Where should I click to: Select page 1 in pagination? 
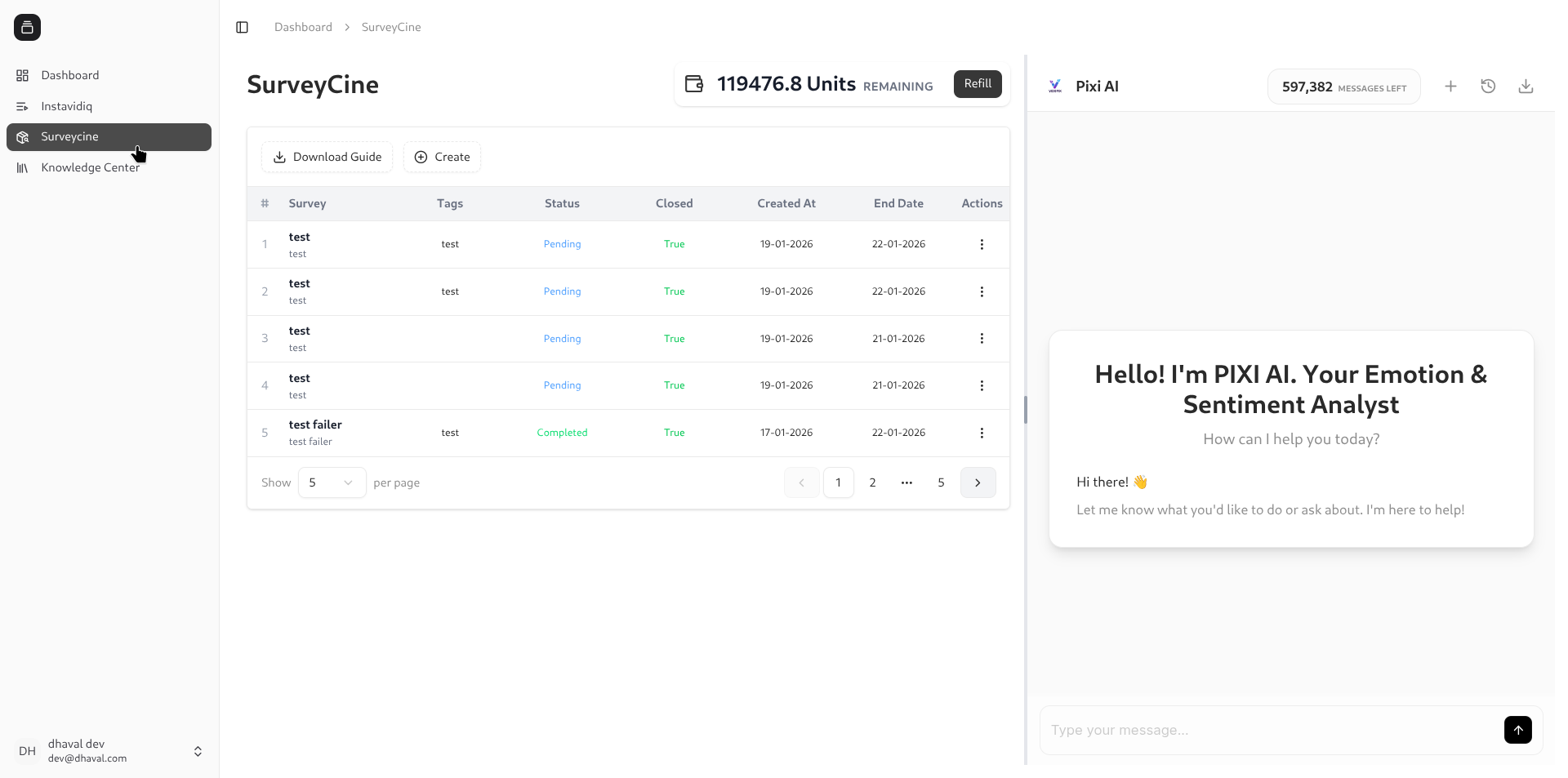point(838,482)
